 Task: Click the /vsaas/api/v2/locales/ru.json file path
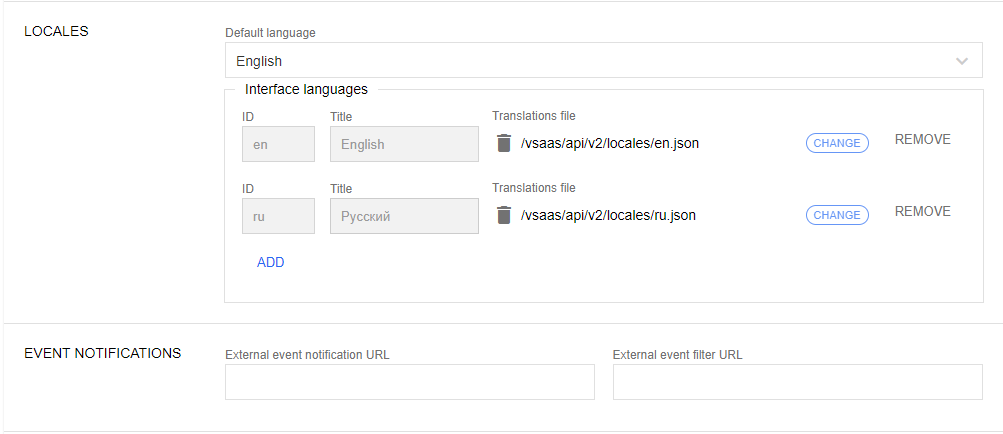[x=608, y=215]
